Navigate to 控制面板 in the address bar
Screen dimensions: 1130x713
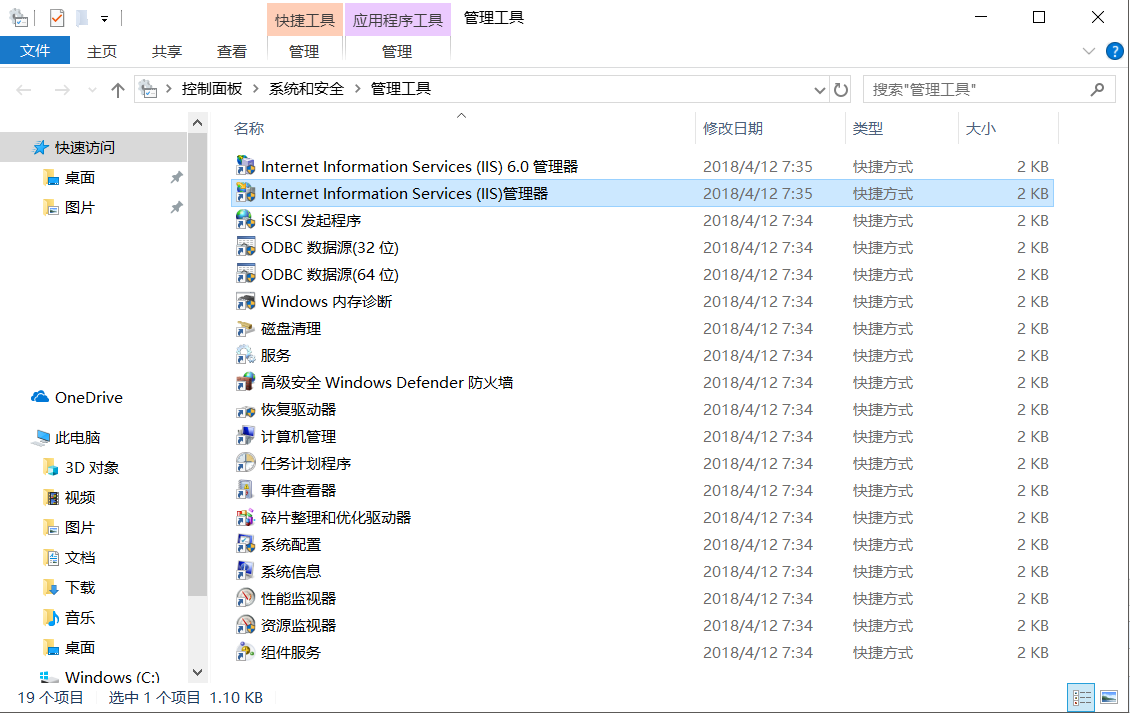(x=212, y=89)
